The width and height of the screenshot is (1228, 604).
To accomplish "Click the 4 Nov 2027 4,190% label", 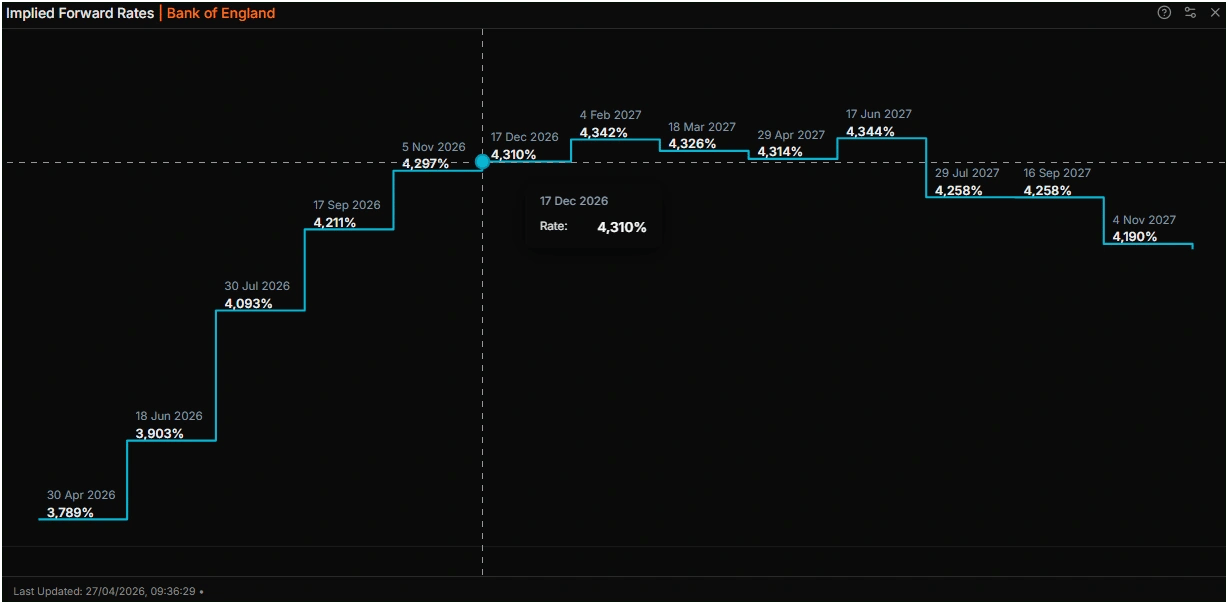I will (1135, 237).
